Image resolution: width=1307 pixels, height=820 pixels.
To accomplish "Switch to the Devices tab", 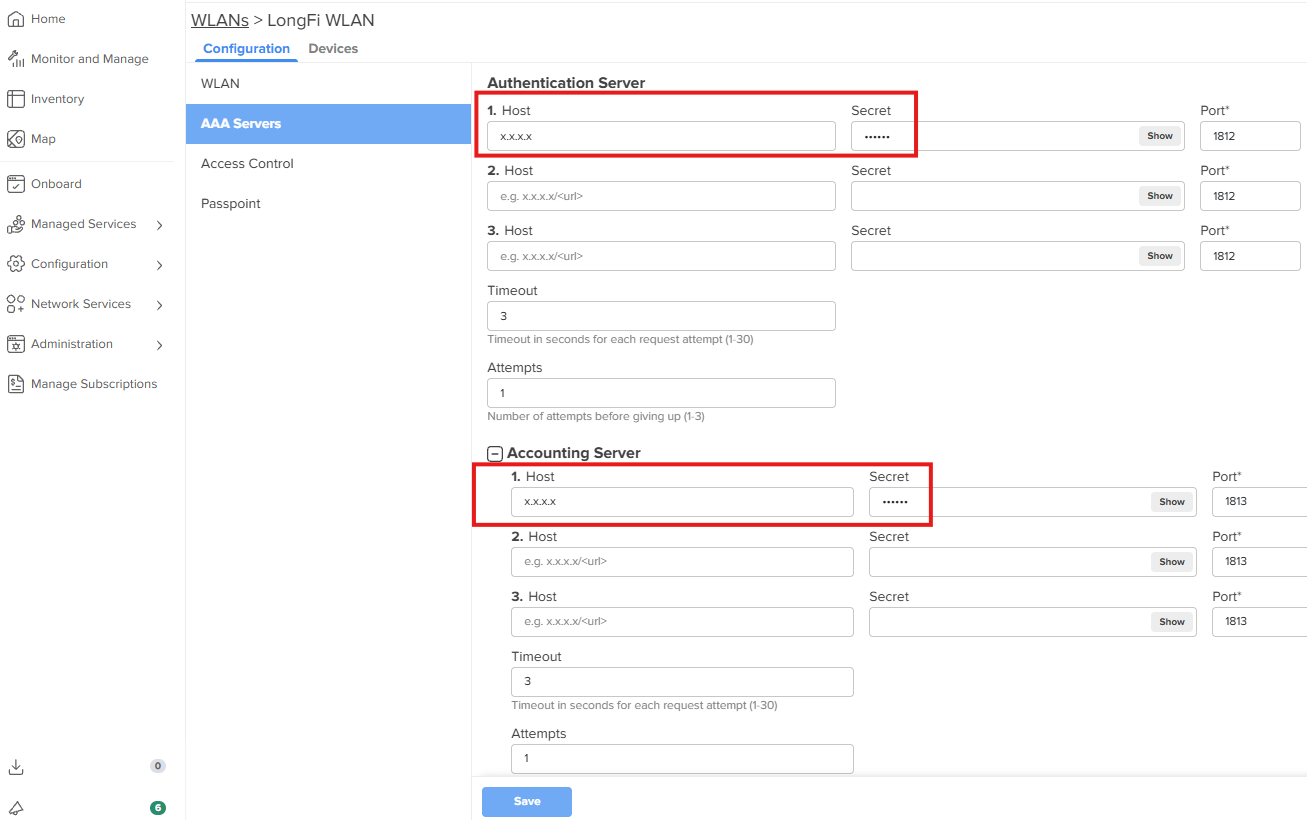I will tap(333, 49).
